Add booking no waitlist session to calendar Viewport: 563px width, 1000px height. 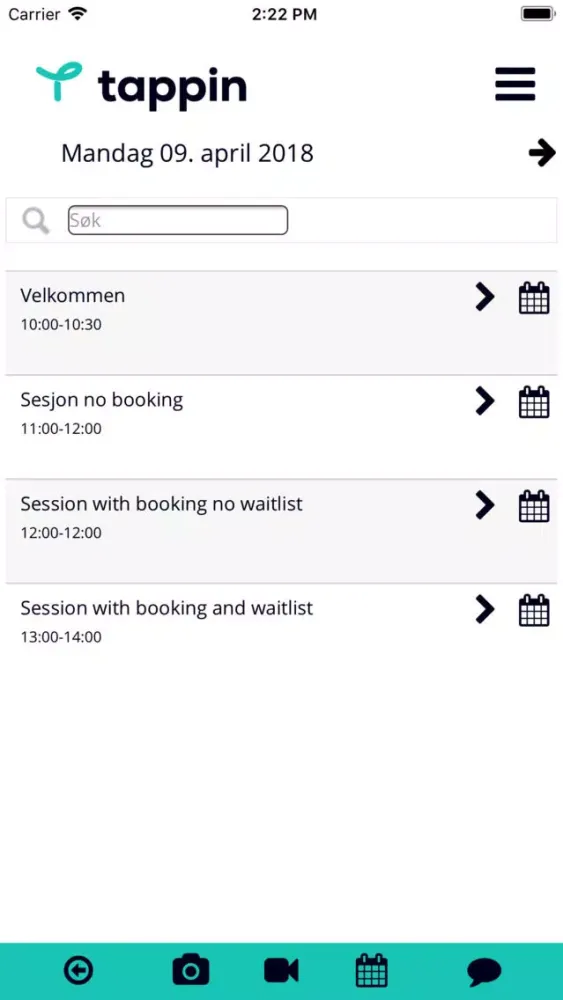pos(534,506)
